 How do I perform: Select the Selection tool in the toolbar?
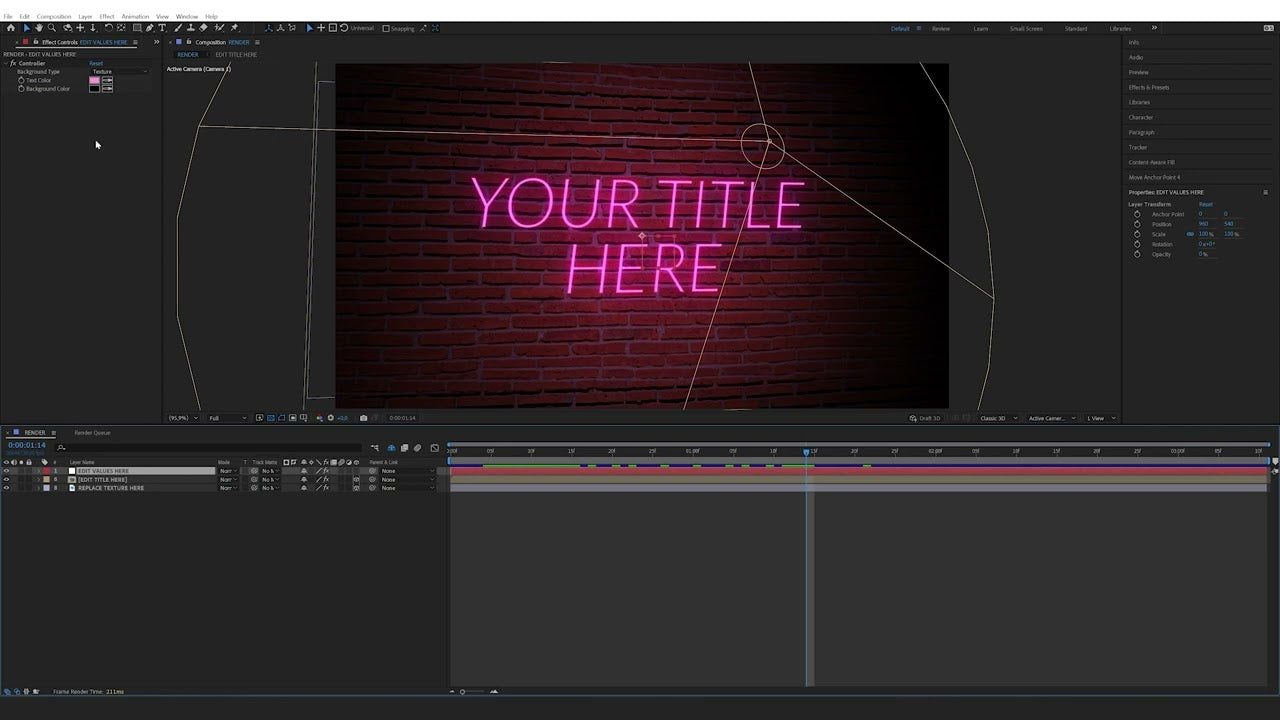click(x=27, y=28)
